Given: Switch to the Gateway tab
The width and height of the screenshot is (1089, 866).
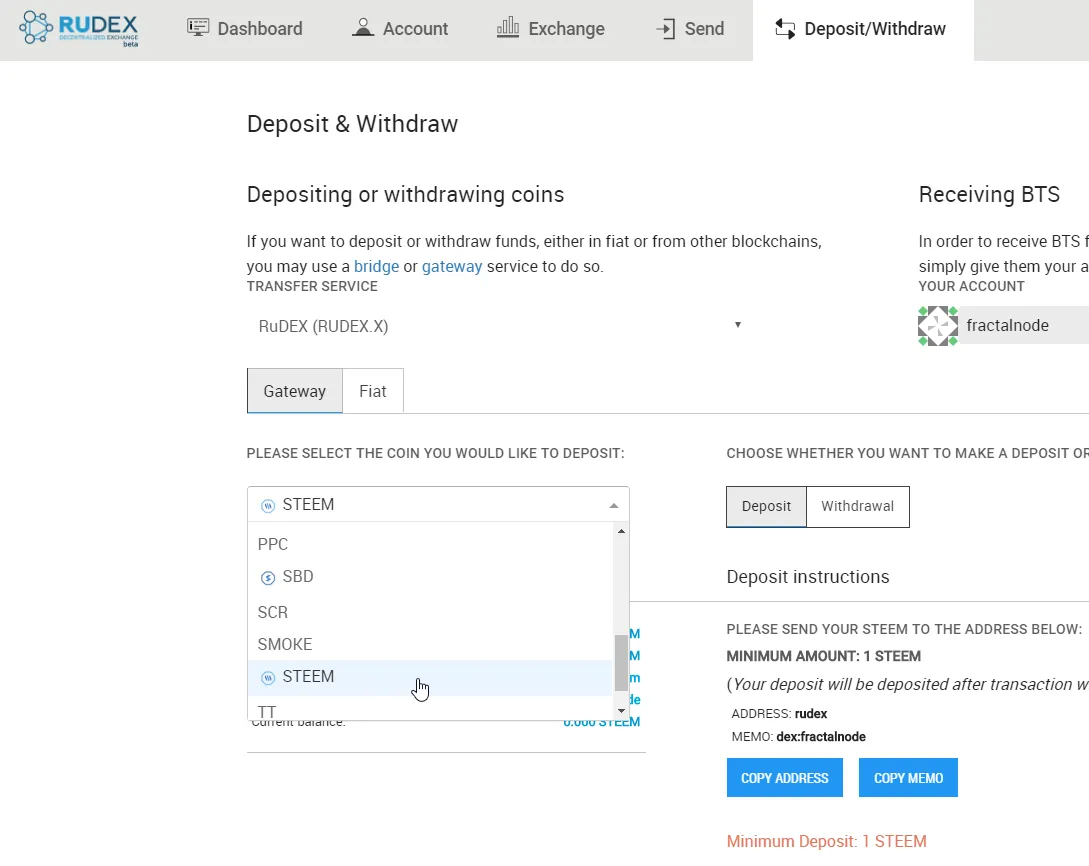Looking at the screenshot, I should coord(294,391).
